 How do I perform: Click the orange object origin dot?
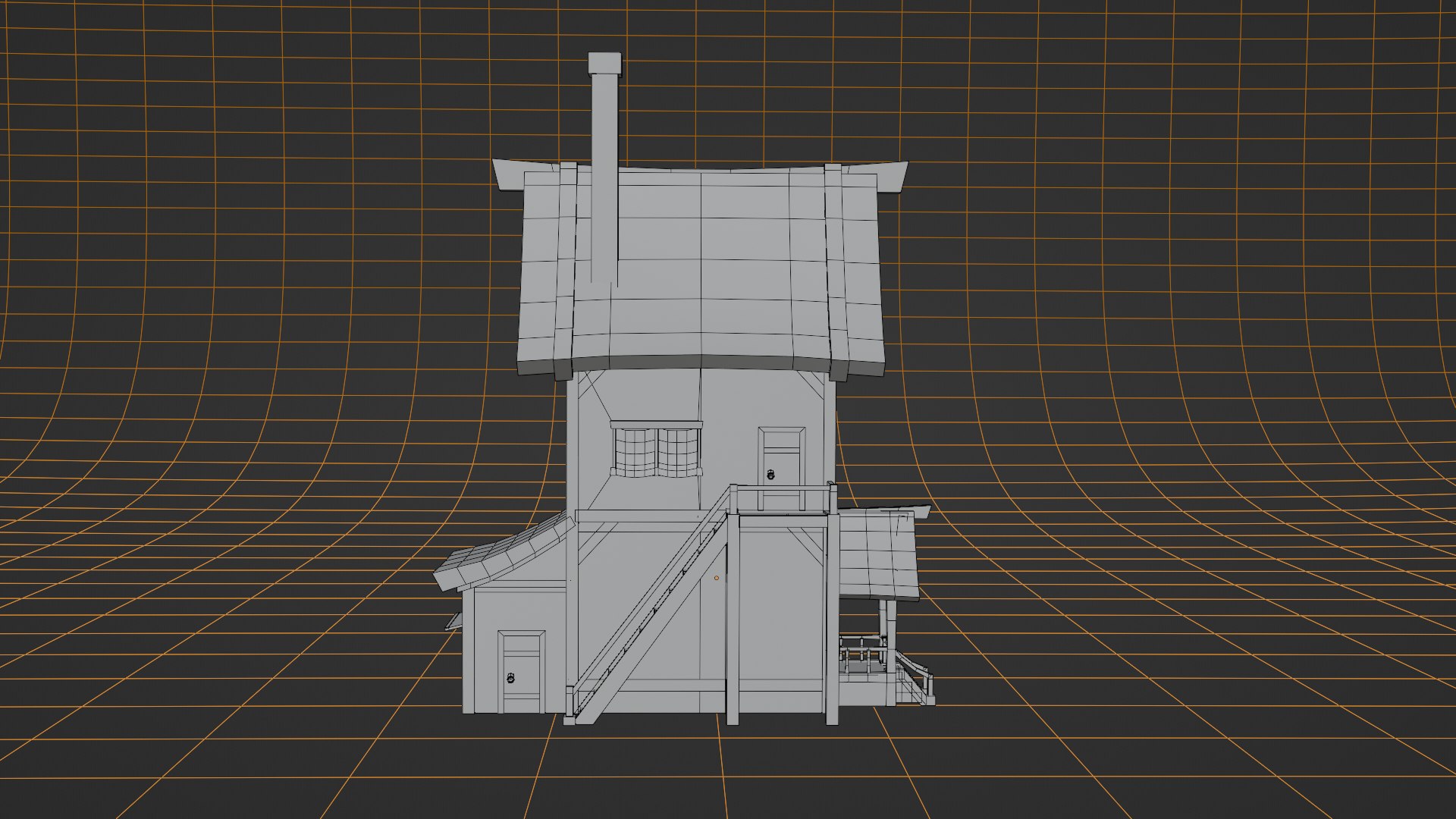click(x=716, y=578)
